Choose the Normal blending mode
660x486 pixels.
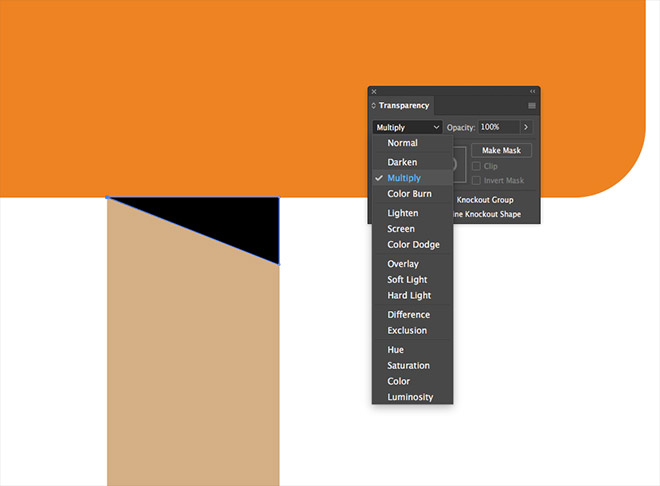tap(412, 143)
